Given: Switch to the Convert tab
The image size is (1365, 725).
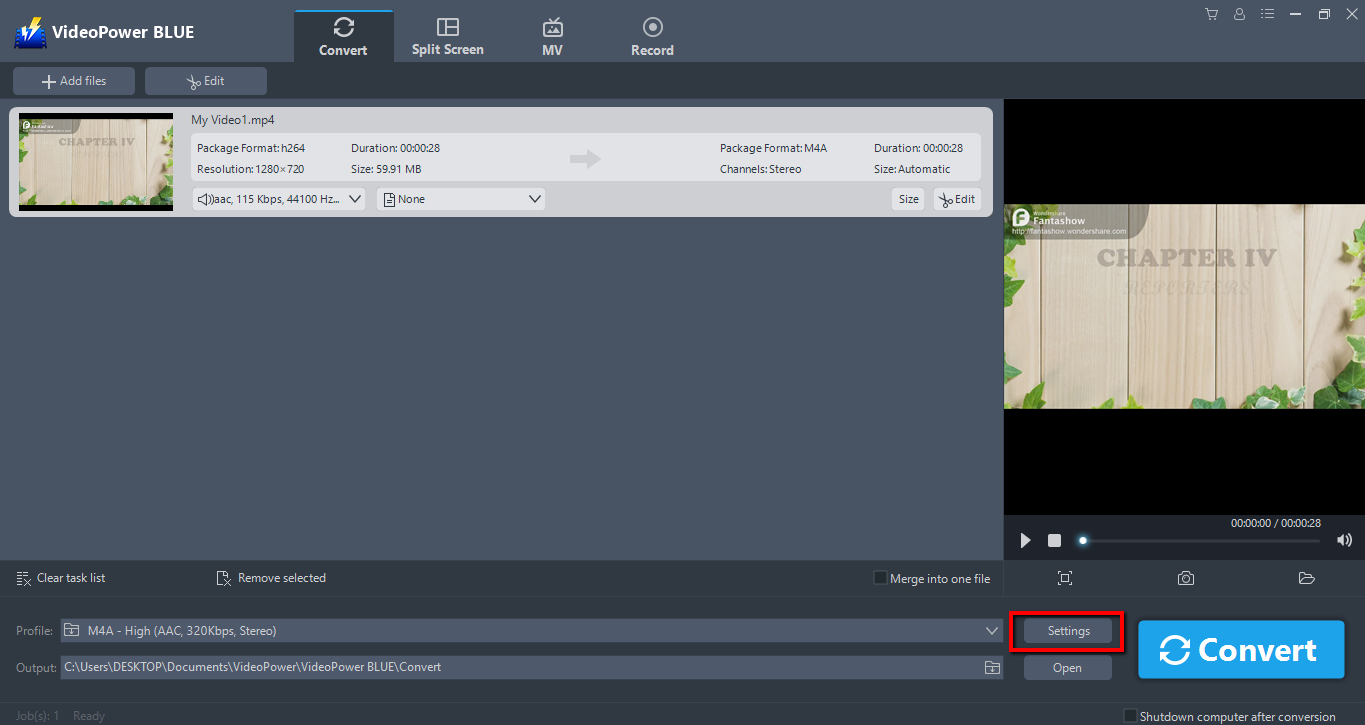Looking at the screenshot, I should coord(343,37).
